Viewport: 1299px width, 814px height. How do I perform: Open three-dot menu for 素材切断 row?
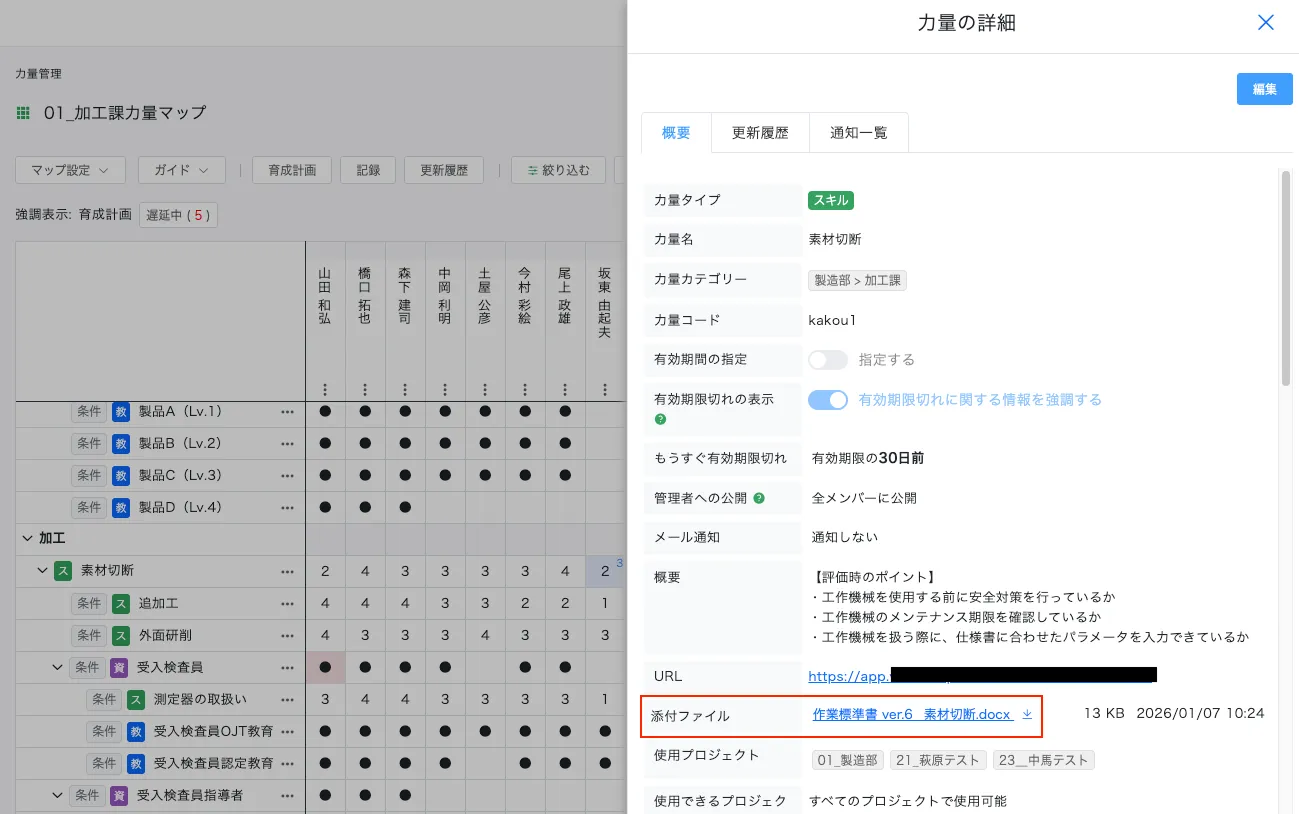pos(288,572)
